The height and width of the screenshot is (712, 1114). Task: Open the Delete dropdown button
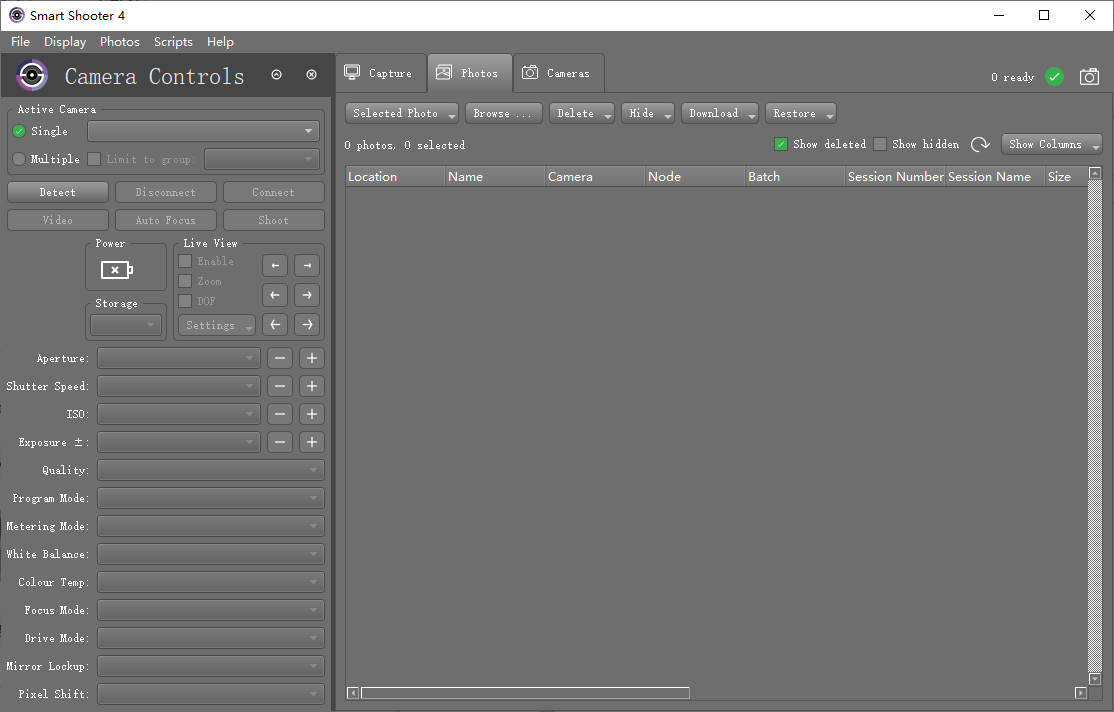point(582,113)
